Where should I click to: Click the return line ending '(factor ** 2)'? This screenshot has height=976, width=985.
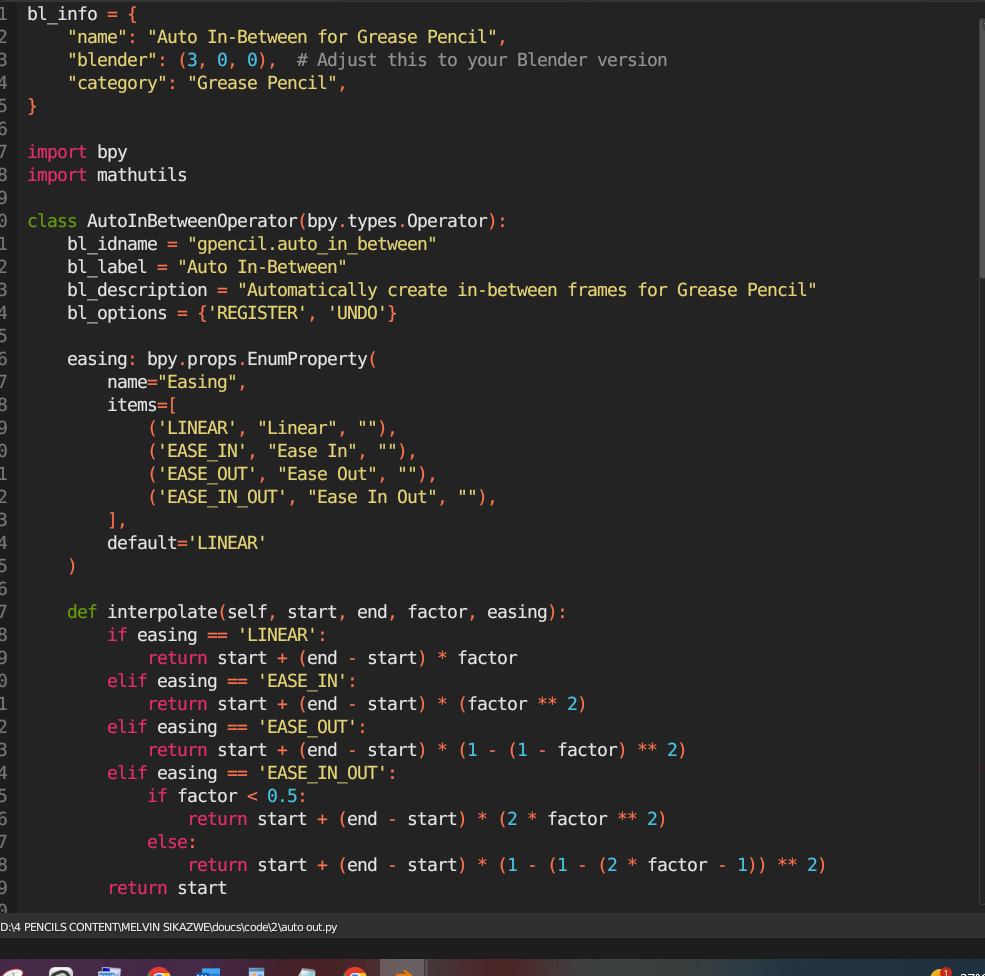[x=367, y=704]
